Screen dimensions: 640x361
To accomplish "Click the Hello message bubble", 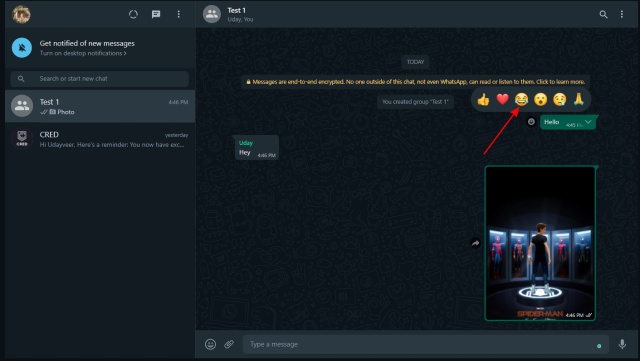I will tap(568, 122).
